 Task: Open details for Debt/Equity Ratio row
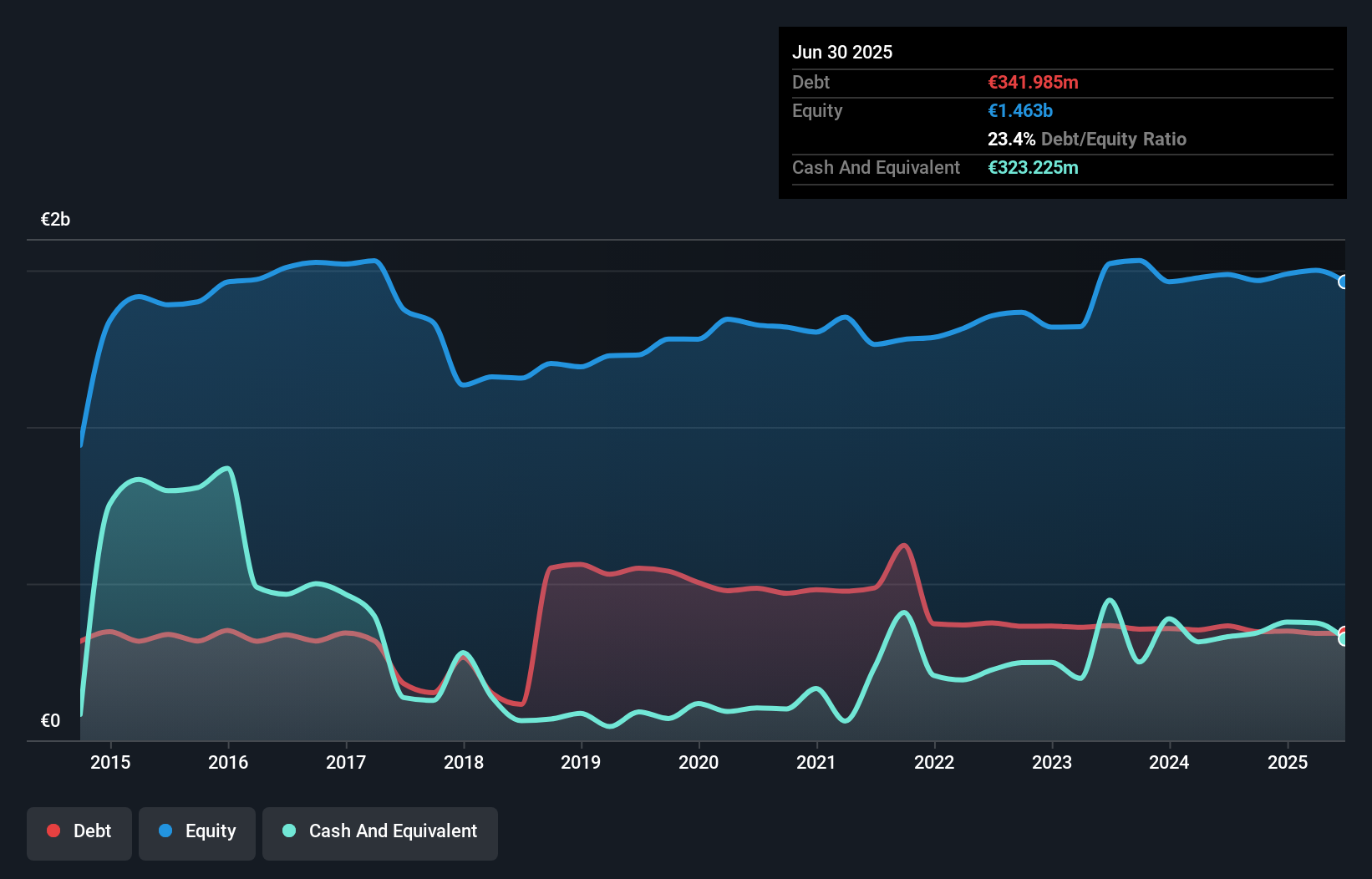[1087, 139]
